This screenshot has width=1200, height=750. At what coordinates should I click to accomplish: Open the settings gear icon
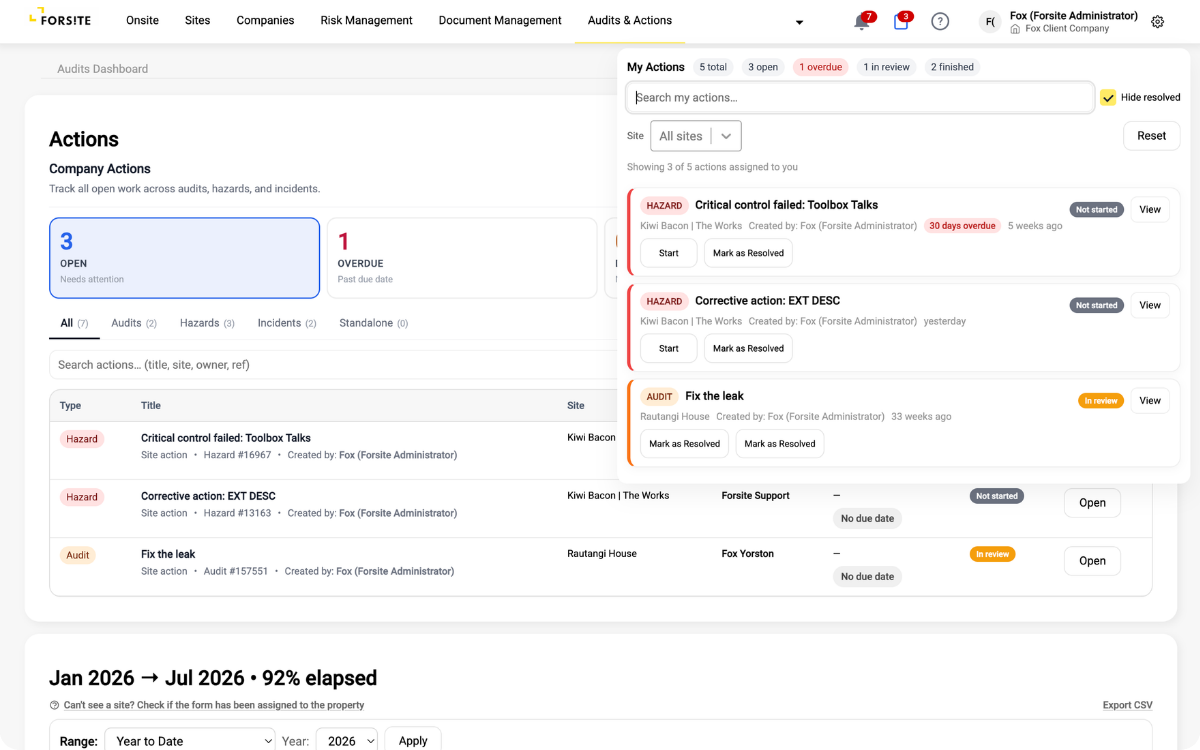1158,22
